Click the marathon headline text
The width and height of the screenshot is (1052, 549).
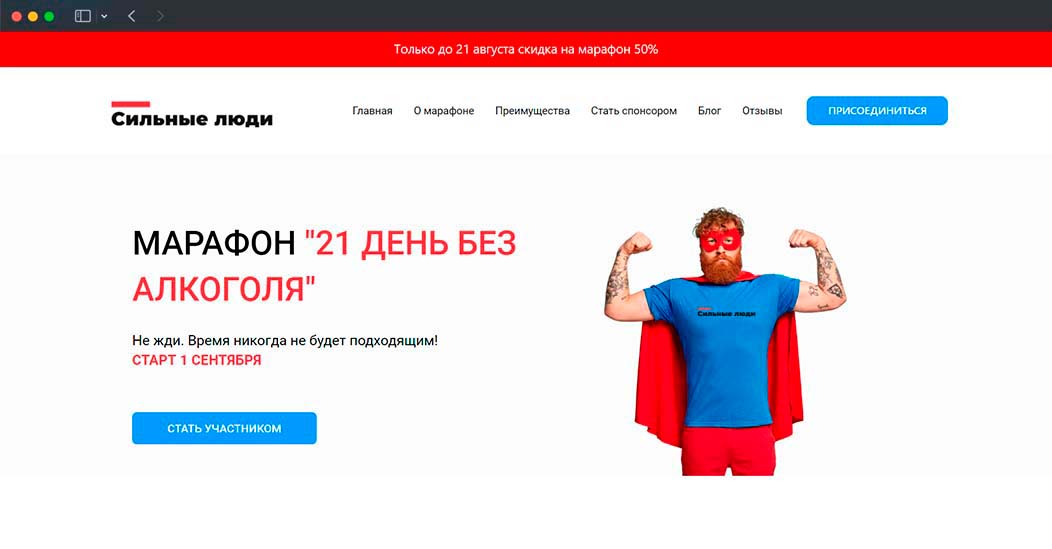pyautogui.click(x=325, y=266)
